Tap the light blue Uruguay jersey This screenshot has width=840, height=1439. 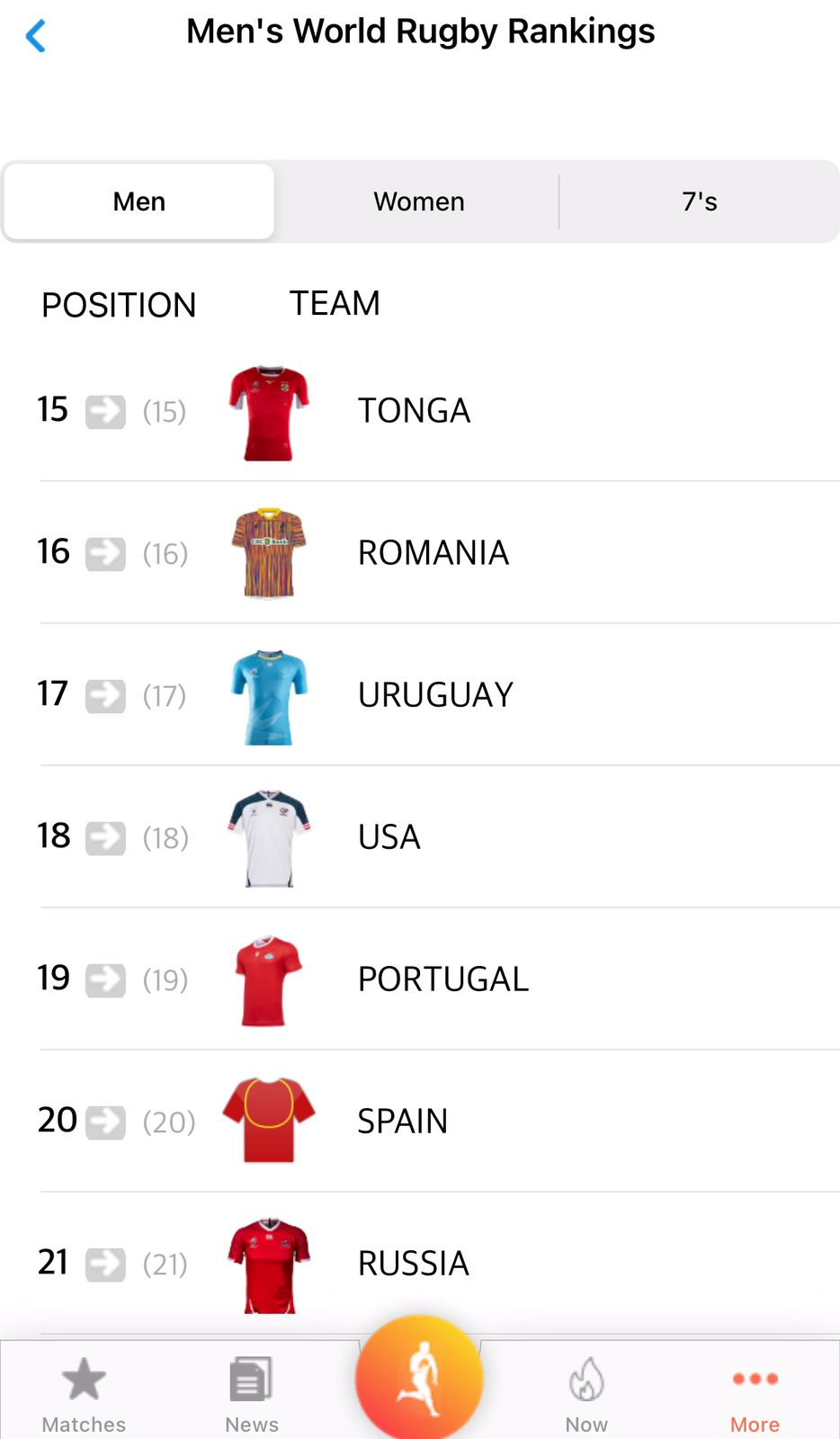(269, 696)
